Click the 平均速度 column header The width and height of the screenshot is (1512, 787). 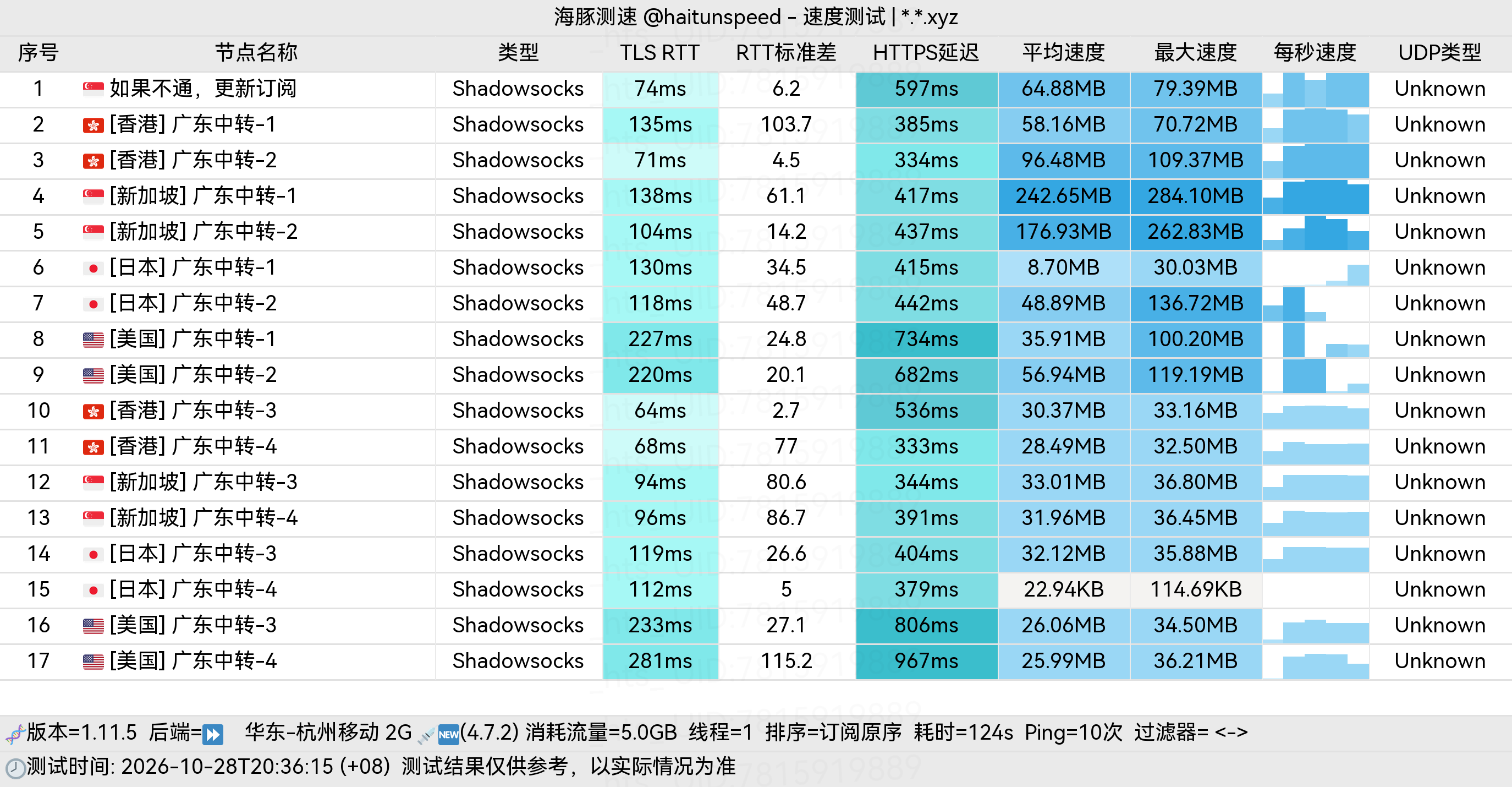click(x=1064, y=53)
